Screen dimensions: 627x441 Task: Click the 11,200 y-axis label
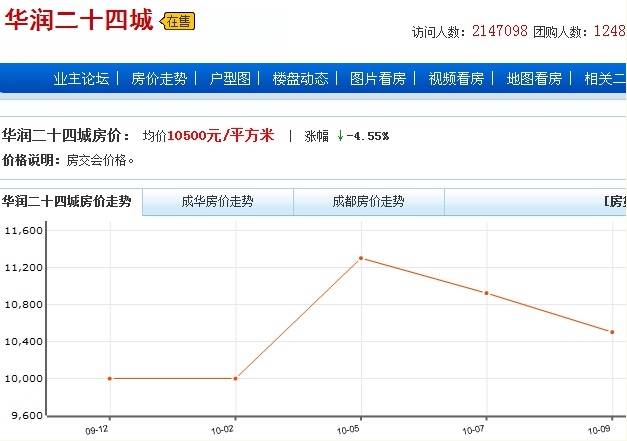pos(23,268)
